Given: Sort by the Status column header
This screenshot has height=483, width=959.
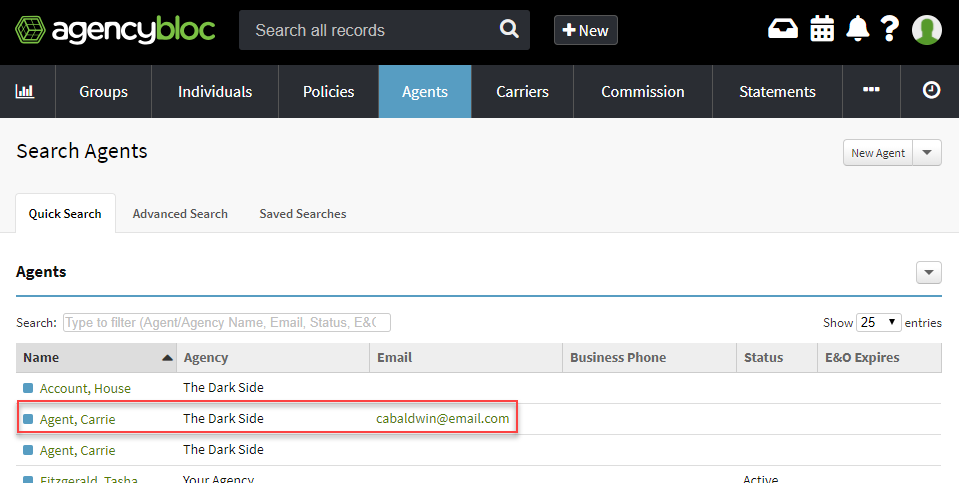Looking at the screenshot, I should point(777,358).
